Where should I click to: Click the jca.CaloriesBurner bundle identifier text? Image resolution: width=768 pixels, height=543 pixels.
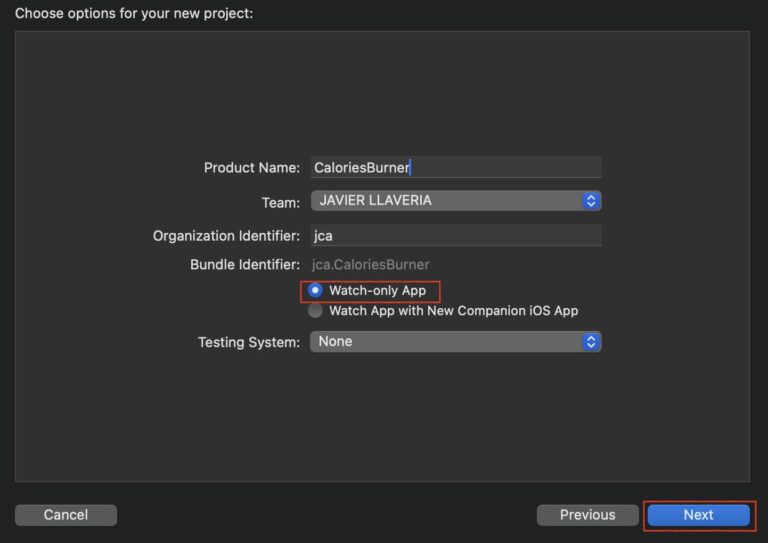(x=371, y=265)
